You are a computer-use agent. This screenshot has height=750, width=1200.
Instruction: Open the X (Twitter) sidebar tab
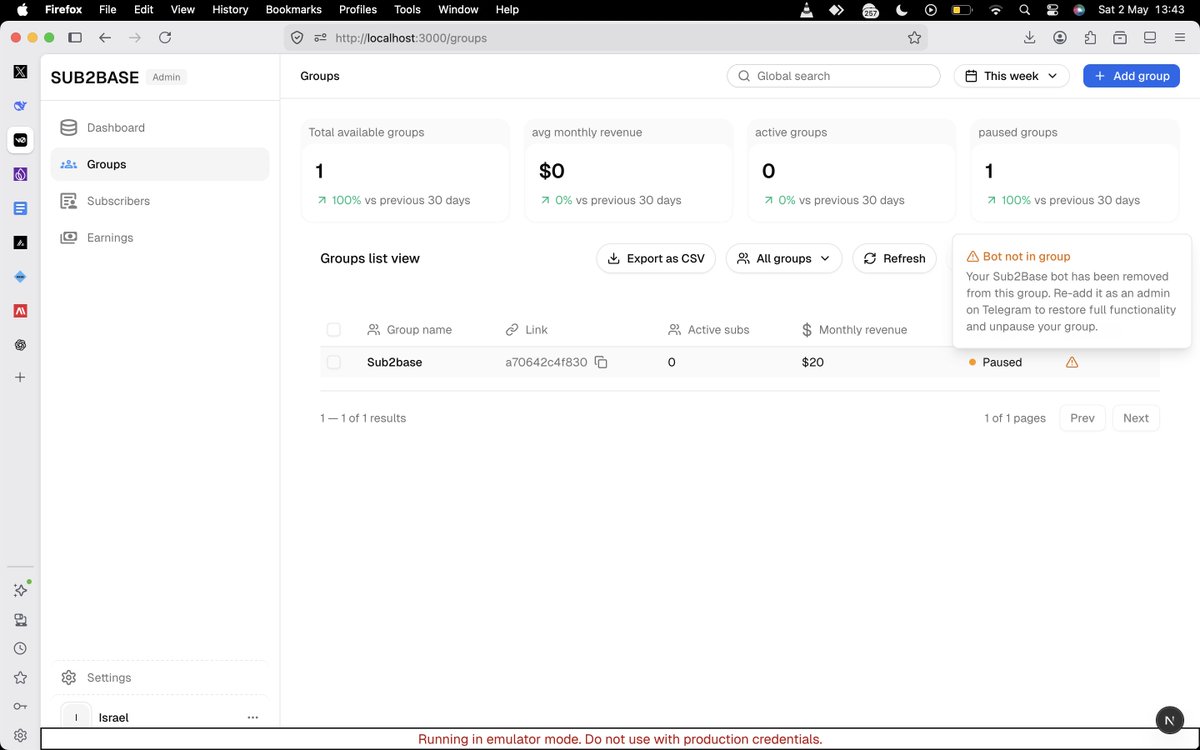tap(20, 72)
